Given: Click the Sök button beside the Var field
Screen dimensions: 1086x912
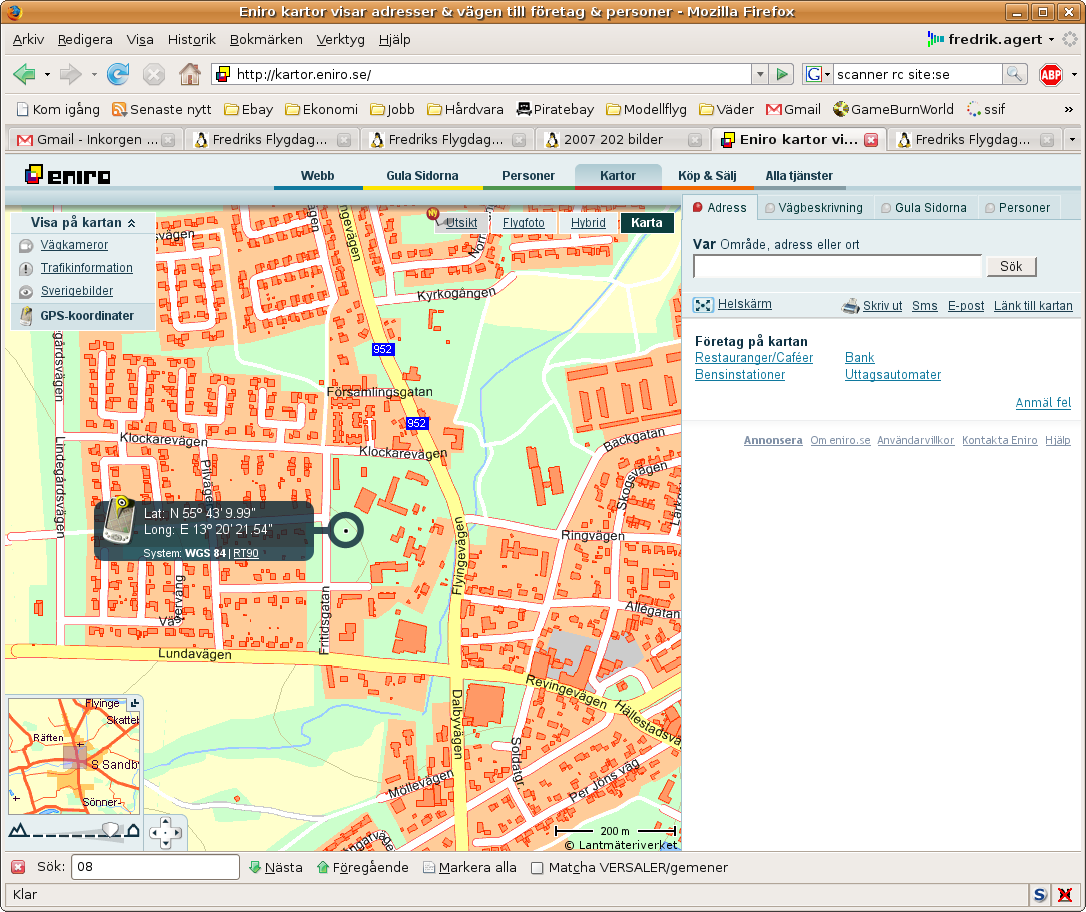Looking at the screenshot, I should (x=1011, y=267).
